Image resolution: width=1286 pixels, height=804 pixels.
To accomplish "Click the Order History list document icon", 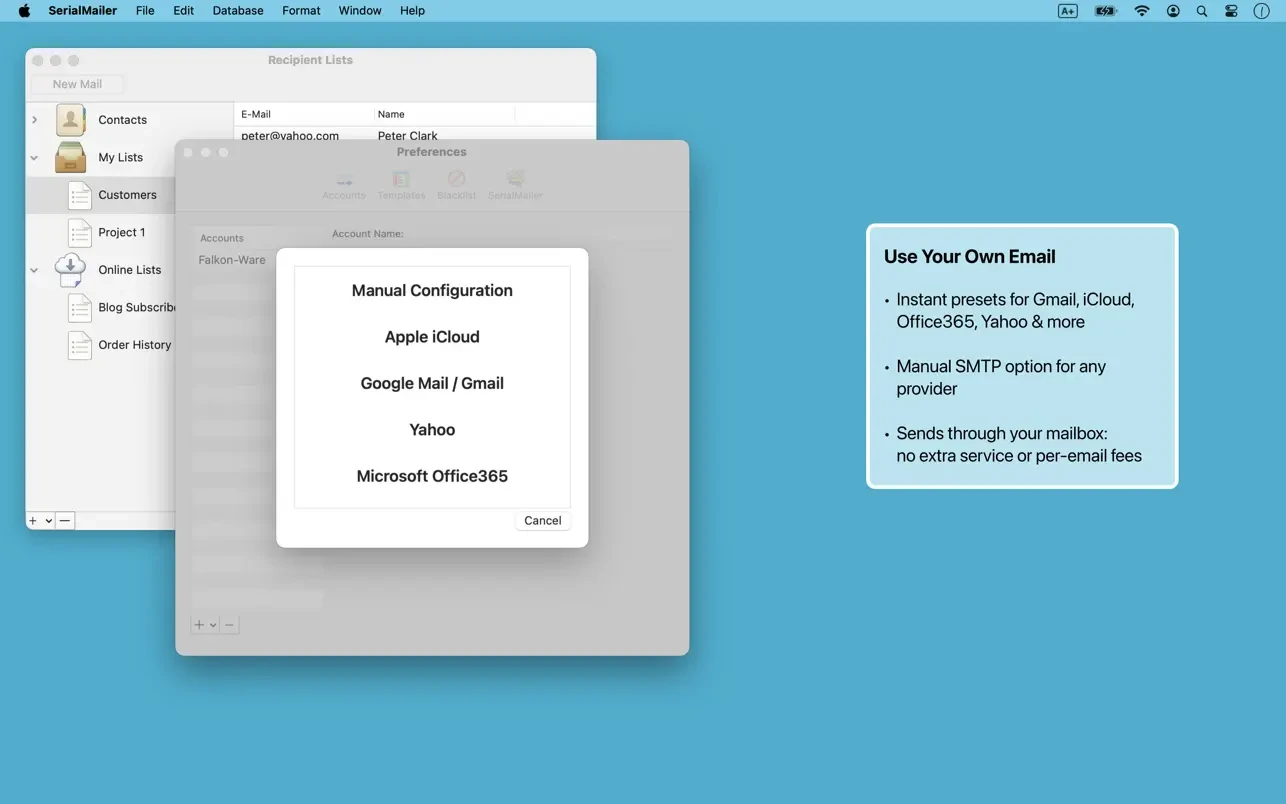I will tap(80, 345).
